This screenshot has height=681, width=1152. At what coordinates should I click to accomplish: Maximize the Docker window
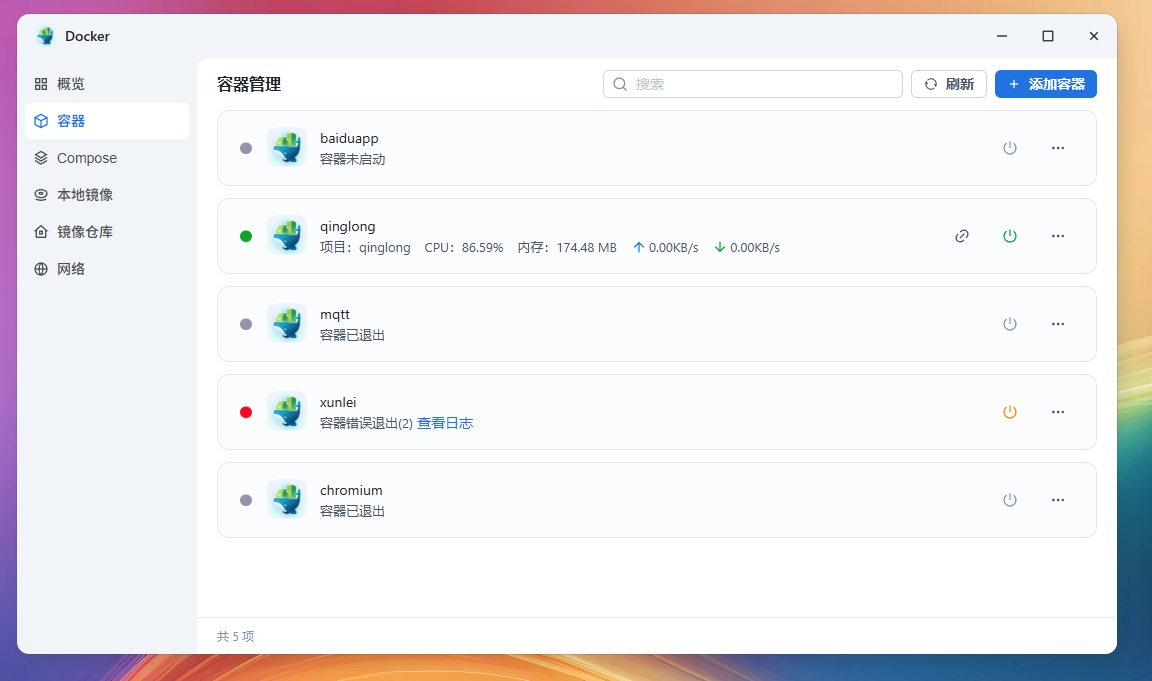(1048, 36)
